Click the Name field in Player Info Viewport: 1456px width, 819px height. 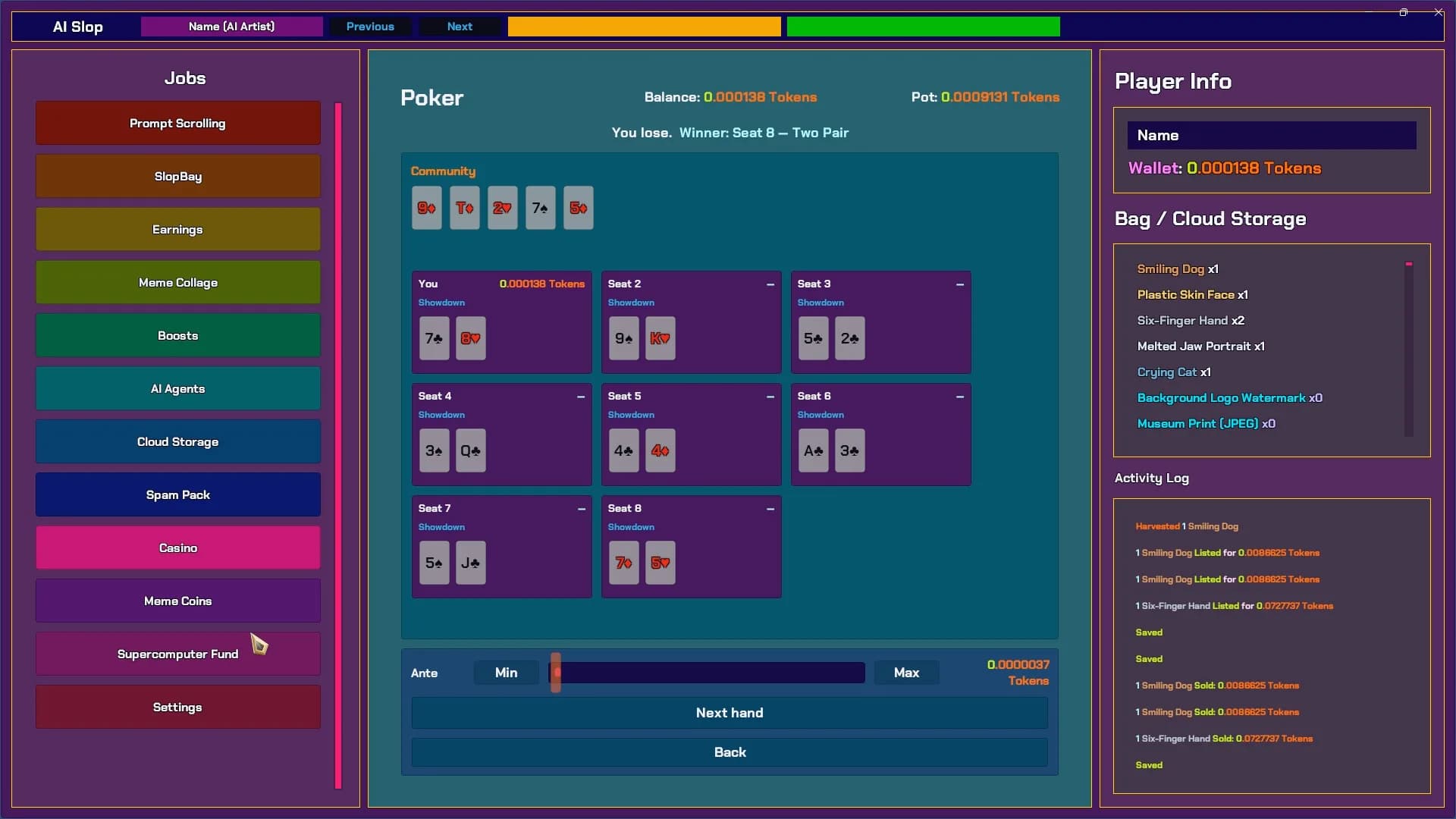pos(1272,136)
